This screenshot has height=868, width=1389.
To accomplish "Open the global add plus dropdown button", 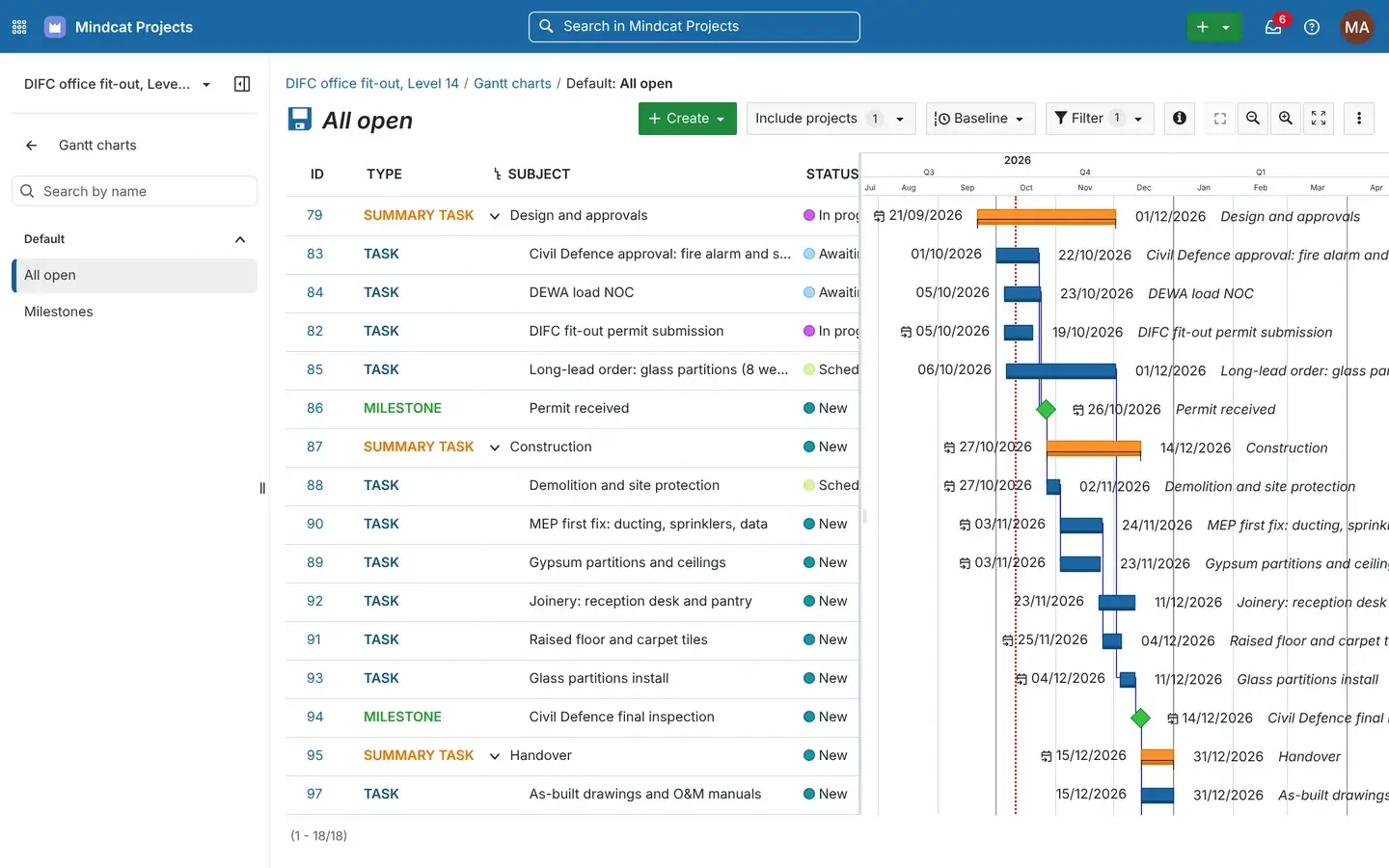I will (1213, 27).
